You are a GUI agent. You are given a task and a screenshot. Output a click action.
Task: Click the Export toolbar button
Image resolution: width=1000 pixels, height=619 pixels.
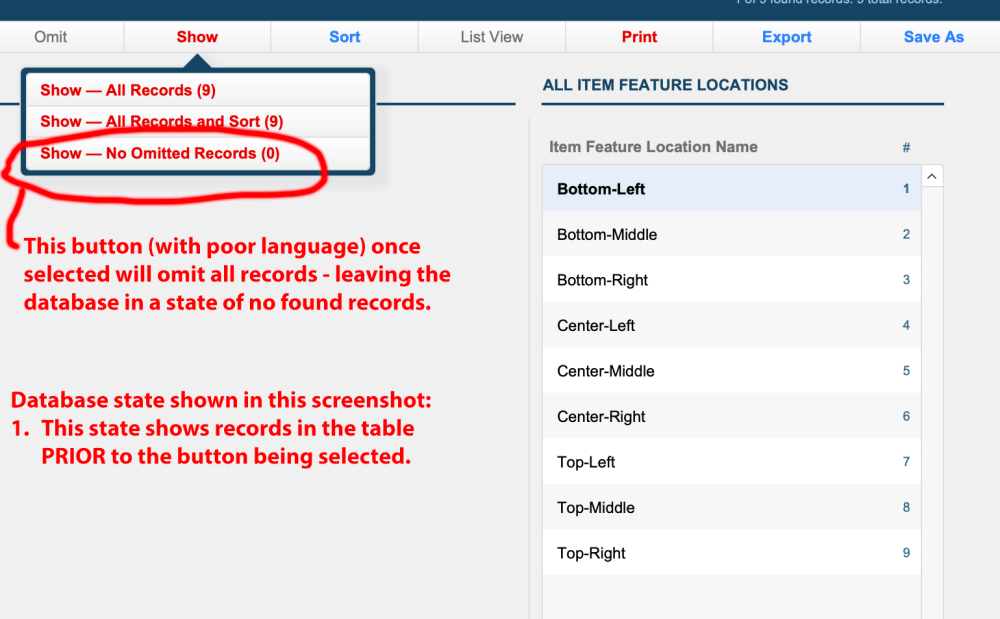coord(786,37)
